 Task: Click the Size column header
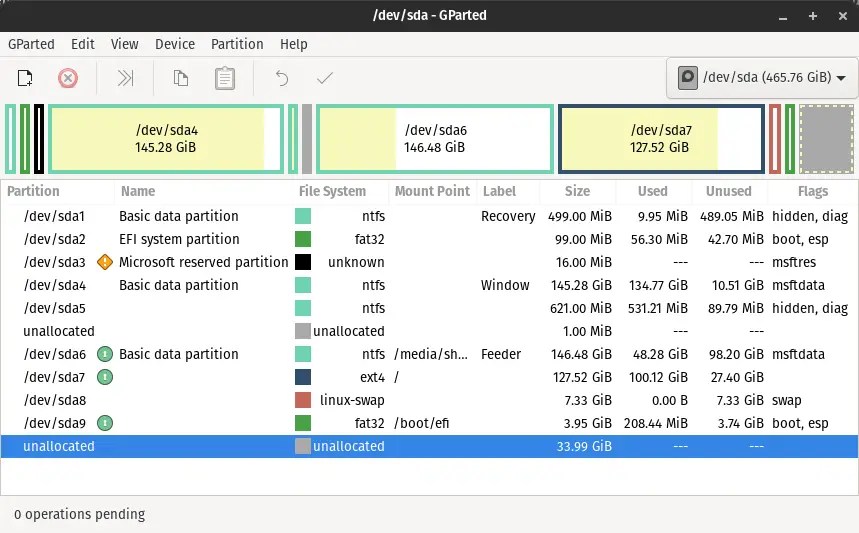[x=577, y=191]
